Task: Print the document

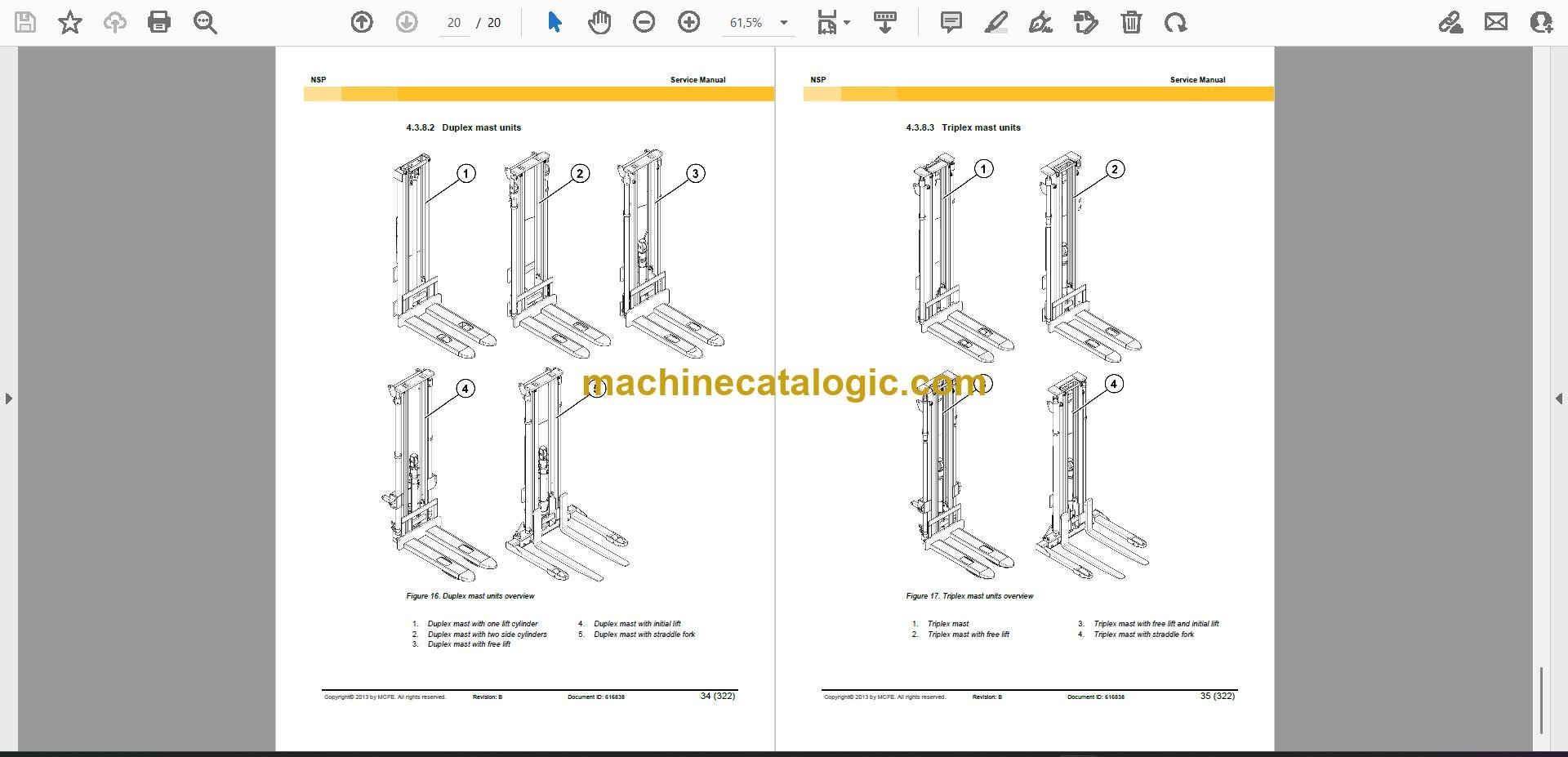Action: (159, 22)
